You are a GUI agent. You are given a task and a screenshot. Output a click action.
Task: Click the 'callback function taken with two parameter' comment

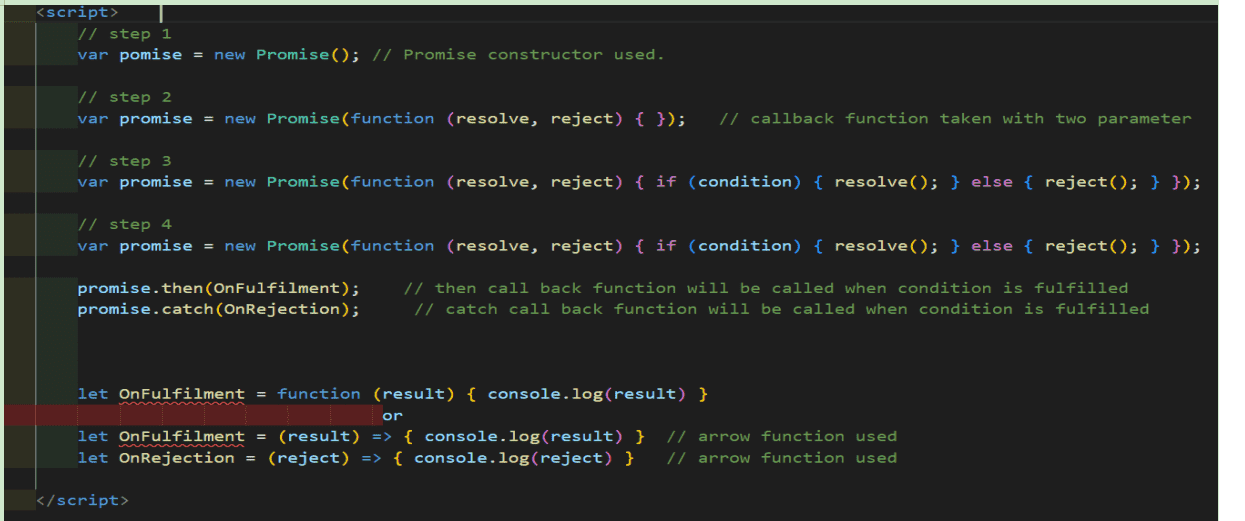955,119
